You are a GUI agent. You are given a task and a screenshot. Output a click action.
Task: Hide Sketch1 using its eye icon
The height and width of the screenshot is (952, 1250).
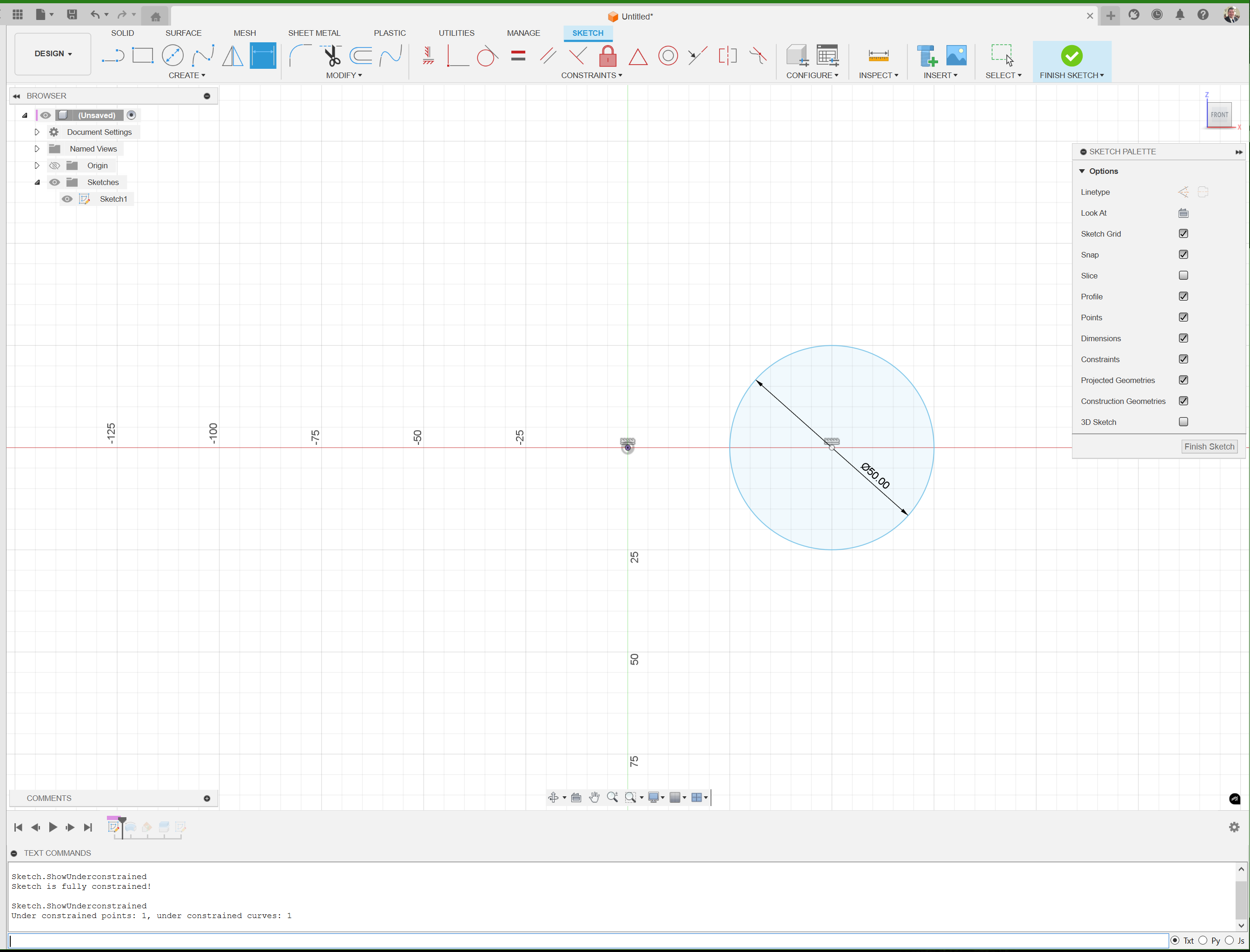coord(67,199)
